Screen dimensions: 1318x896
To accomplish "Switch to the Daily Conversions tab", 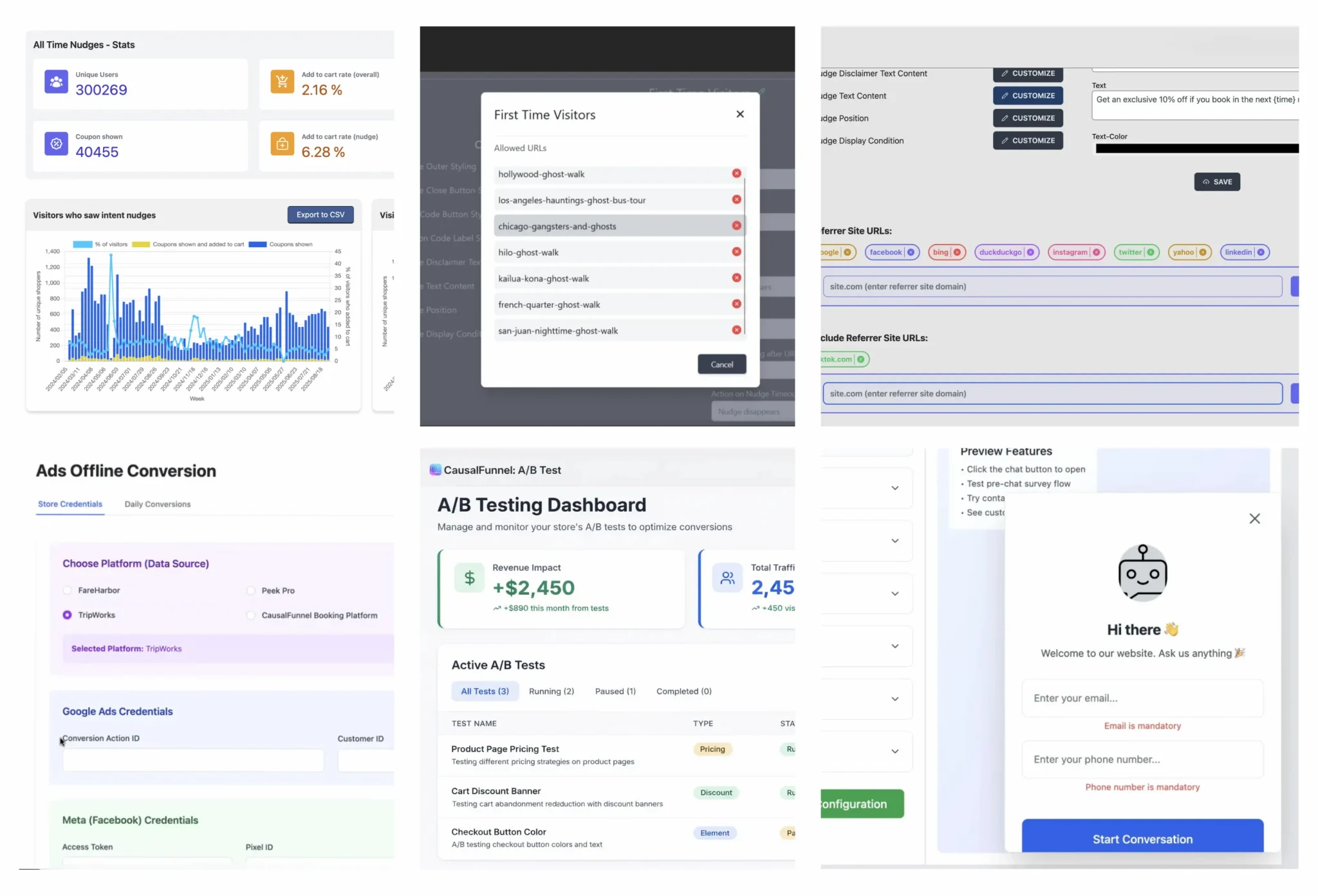I will [158, 504].
